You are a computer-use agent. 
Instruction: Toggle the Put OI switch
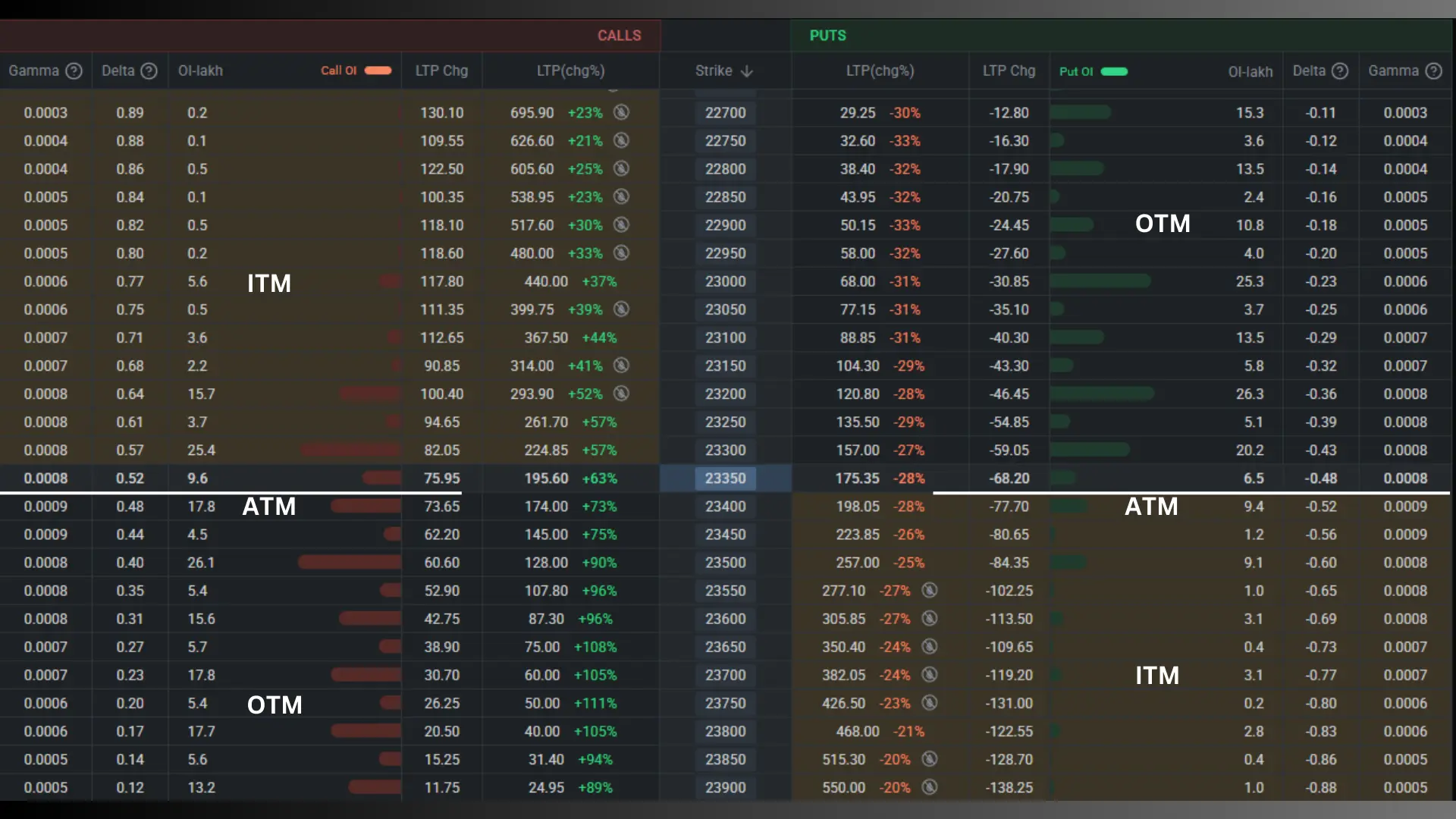pos(1114,71)
